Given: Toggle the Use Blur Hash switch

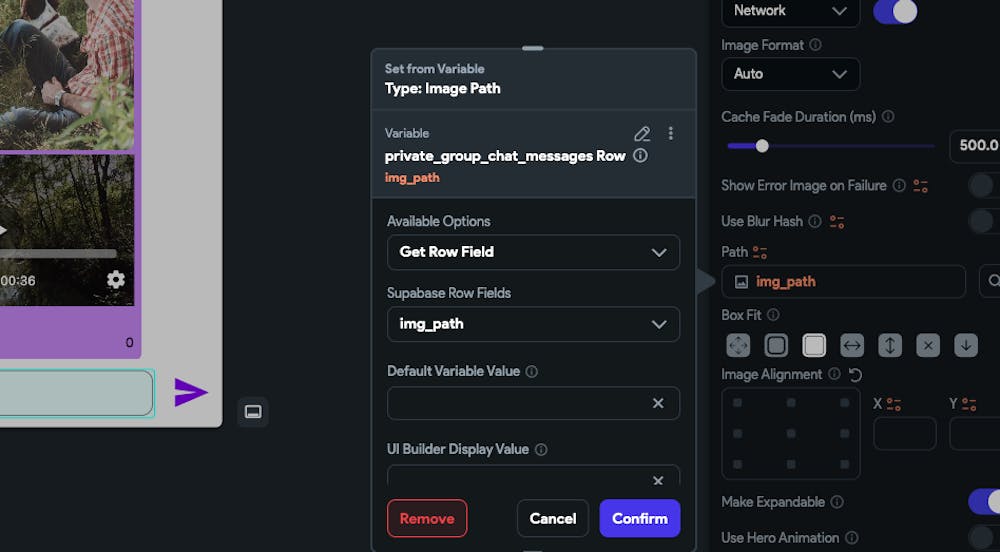Looking at the screenshot, I should pos(984,221).
